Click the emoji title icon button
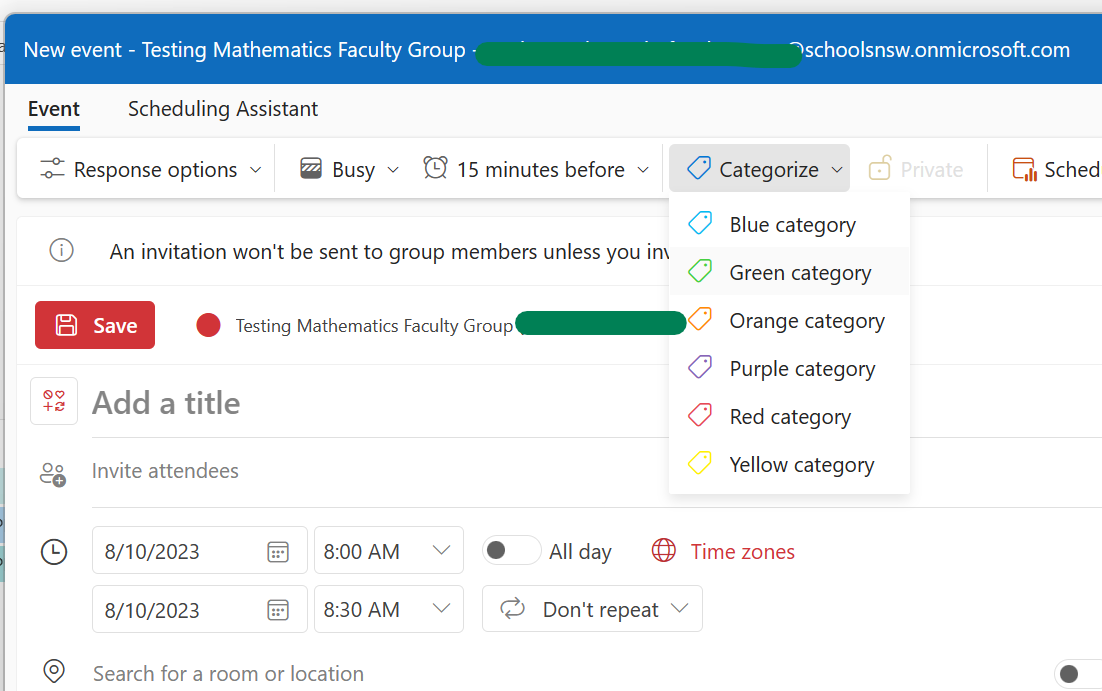The image size is (1102, 691). 54,402
